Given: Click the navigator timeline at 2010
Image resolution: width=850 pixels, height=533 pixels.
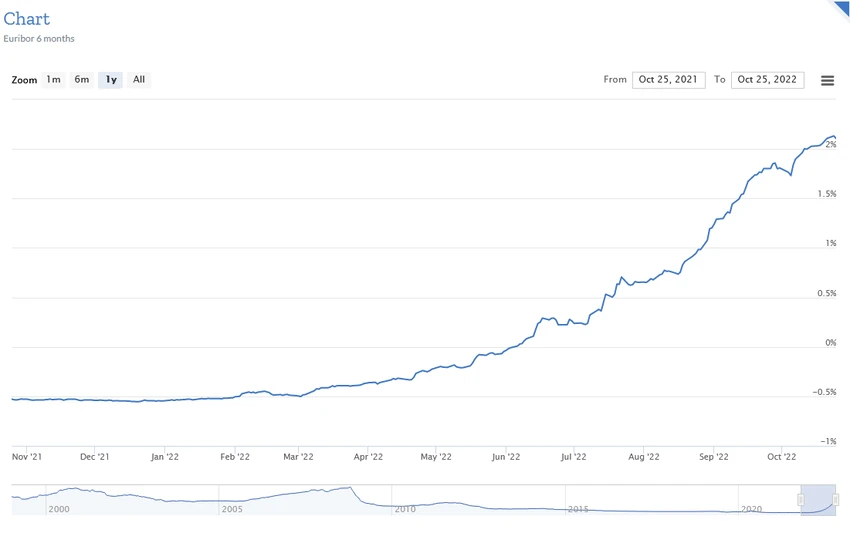Looking at the screenshot, I should point(405,509).
